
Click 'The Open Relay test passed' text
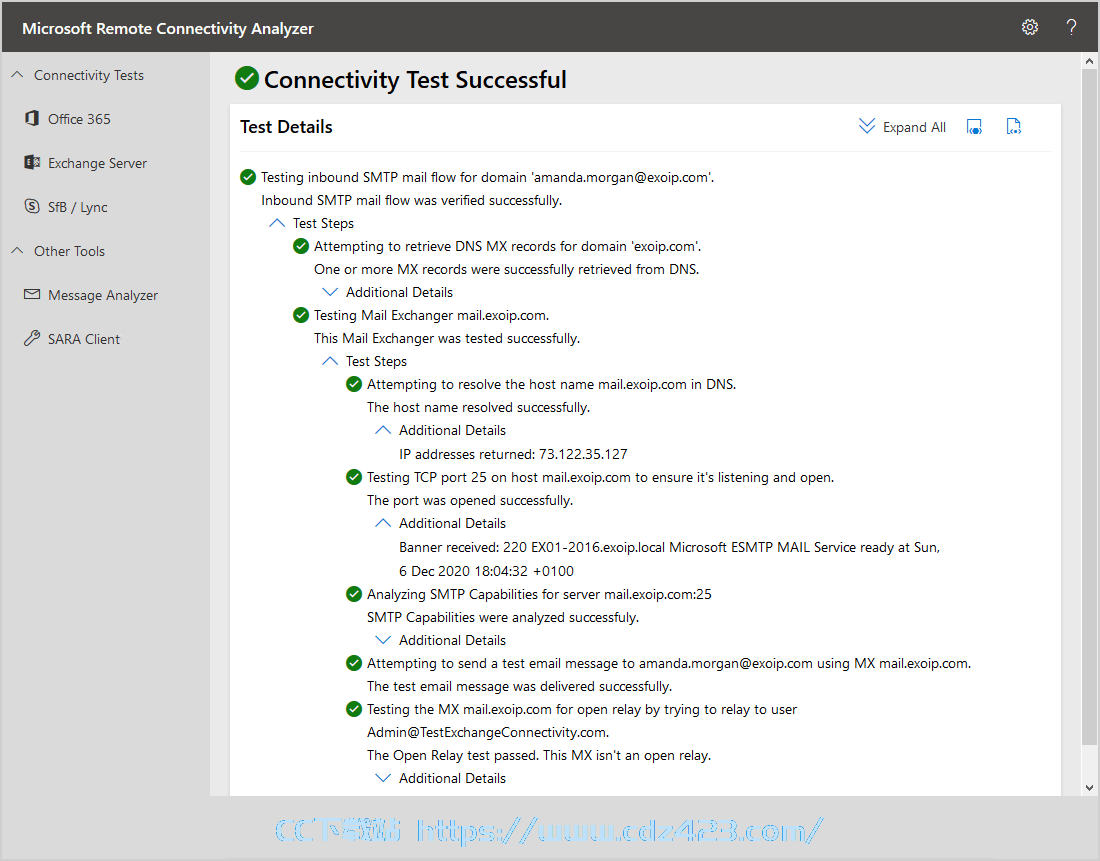click(539, 756)
